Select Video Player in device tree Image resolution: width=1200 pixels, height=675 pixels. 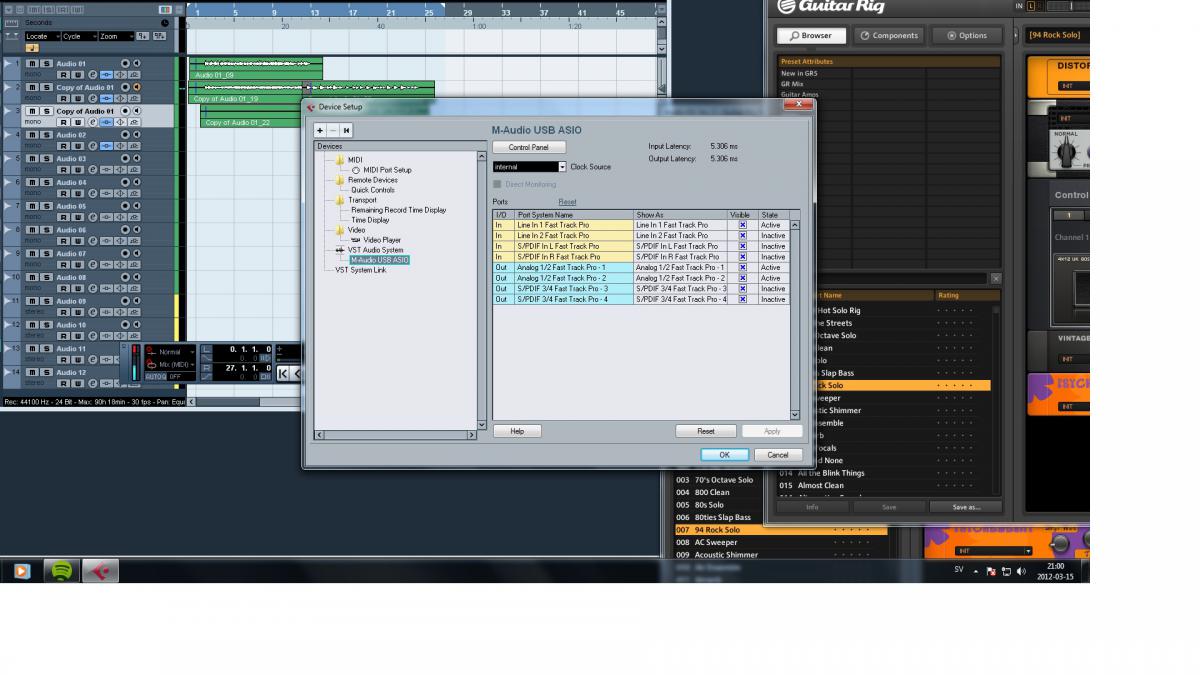pyautogui.click(x=381, y=240)
